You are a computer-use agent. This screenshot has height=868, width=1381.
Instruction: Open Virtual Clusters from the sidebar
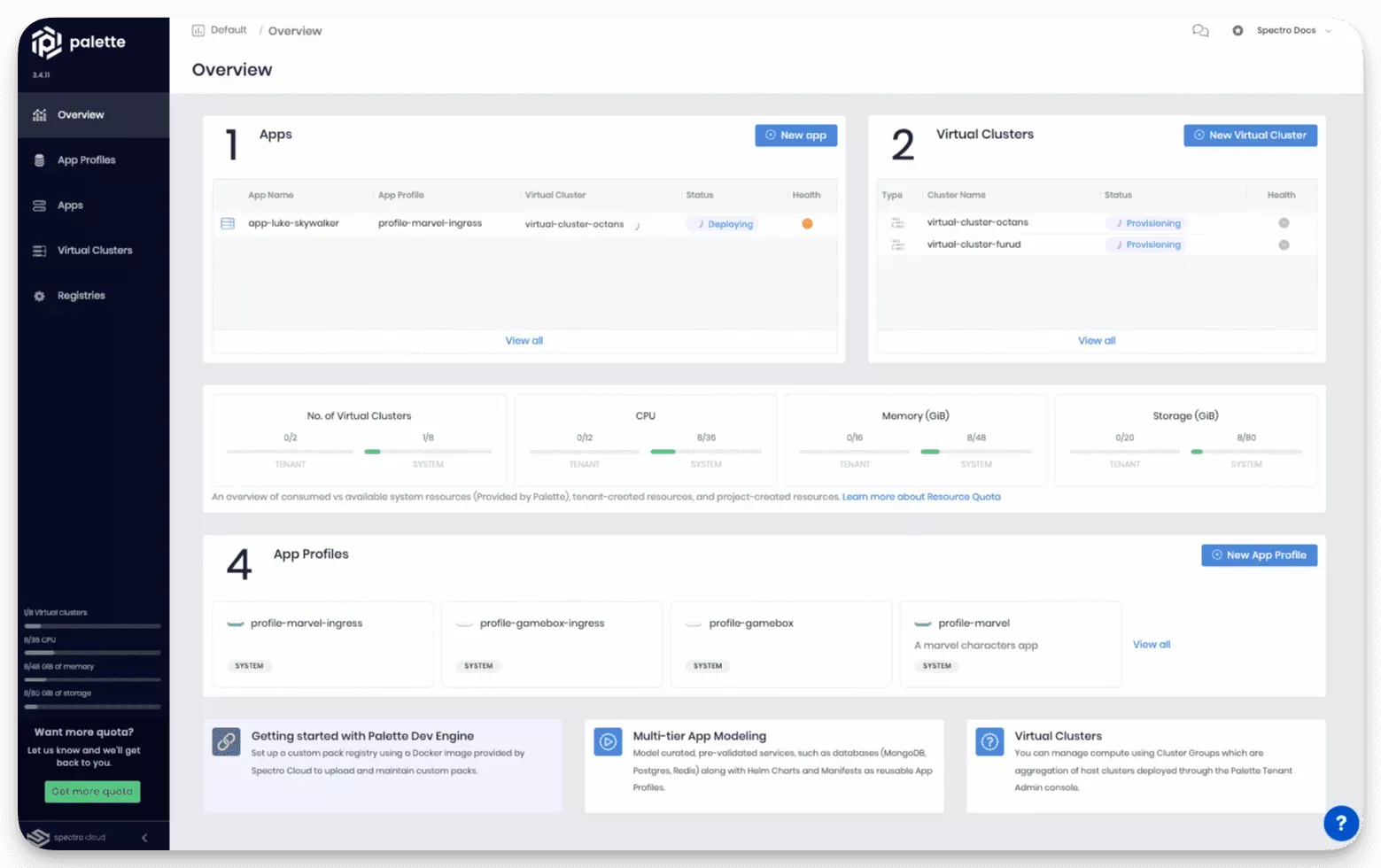(93, 250)
